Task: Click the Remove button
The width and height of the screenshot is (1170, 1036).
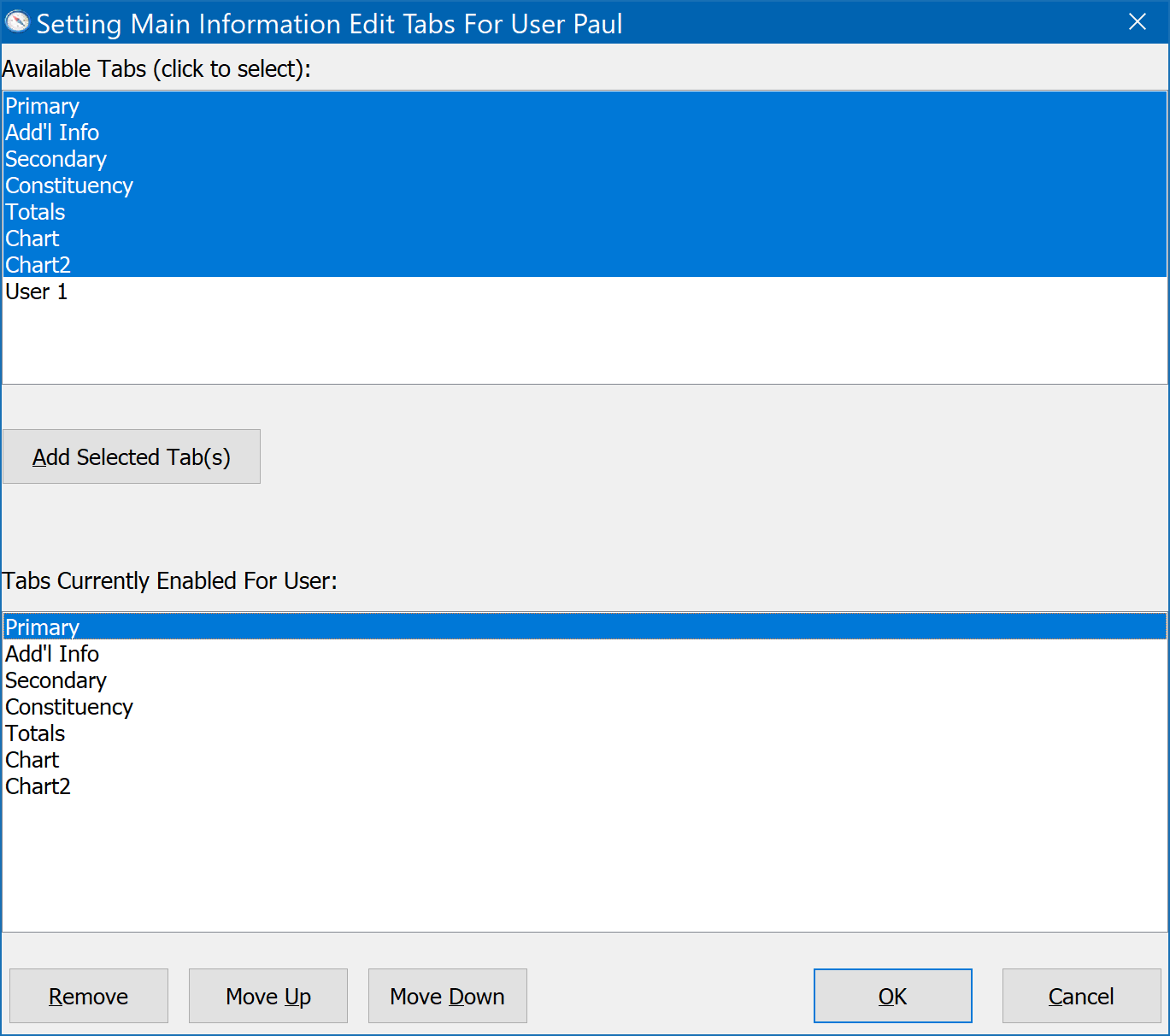Action: [89, 996]
